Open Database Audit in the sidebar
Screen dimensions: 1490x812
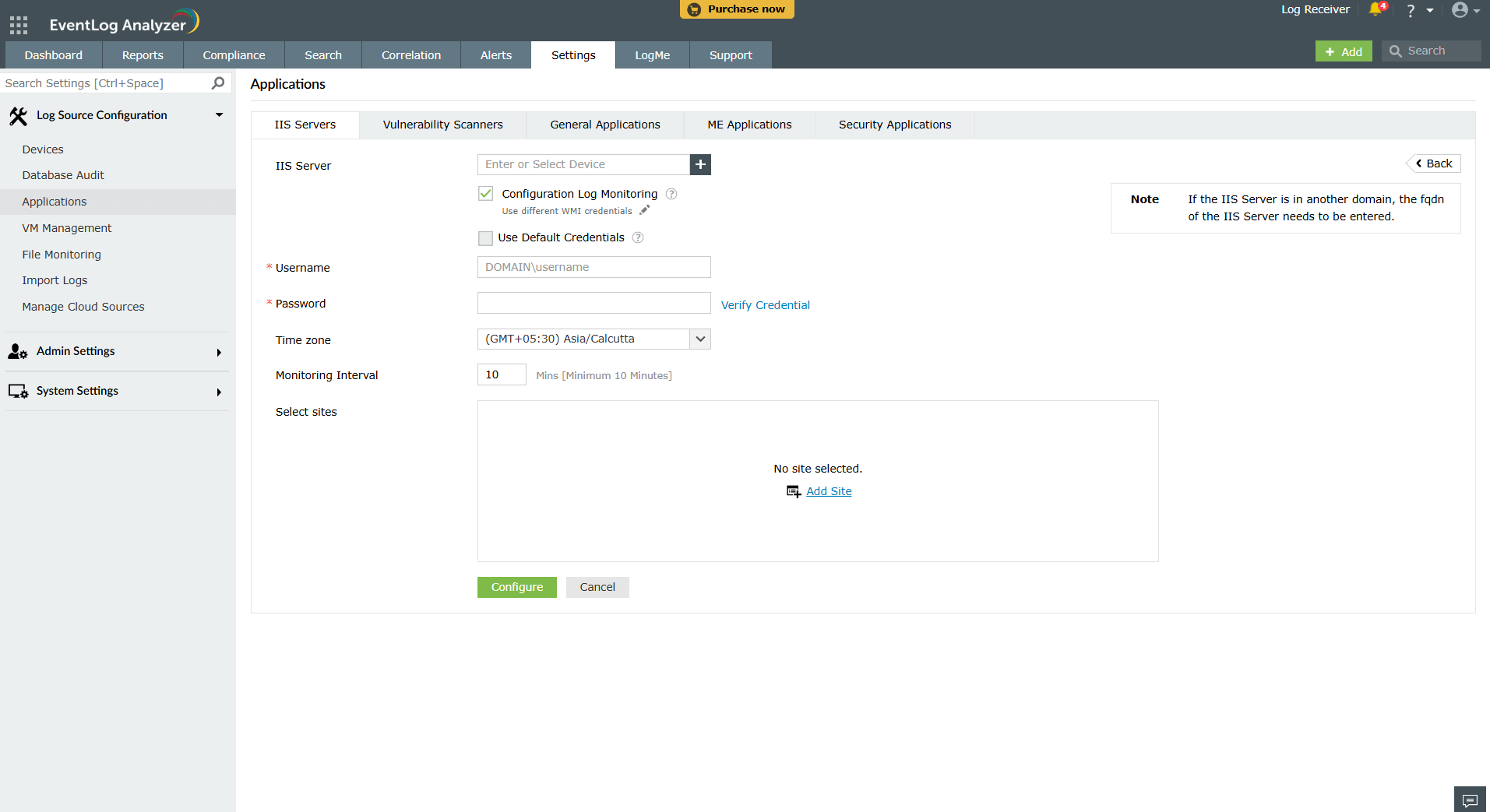tap(63, 175)
